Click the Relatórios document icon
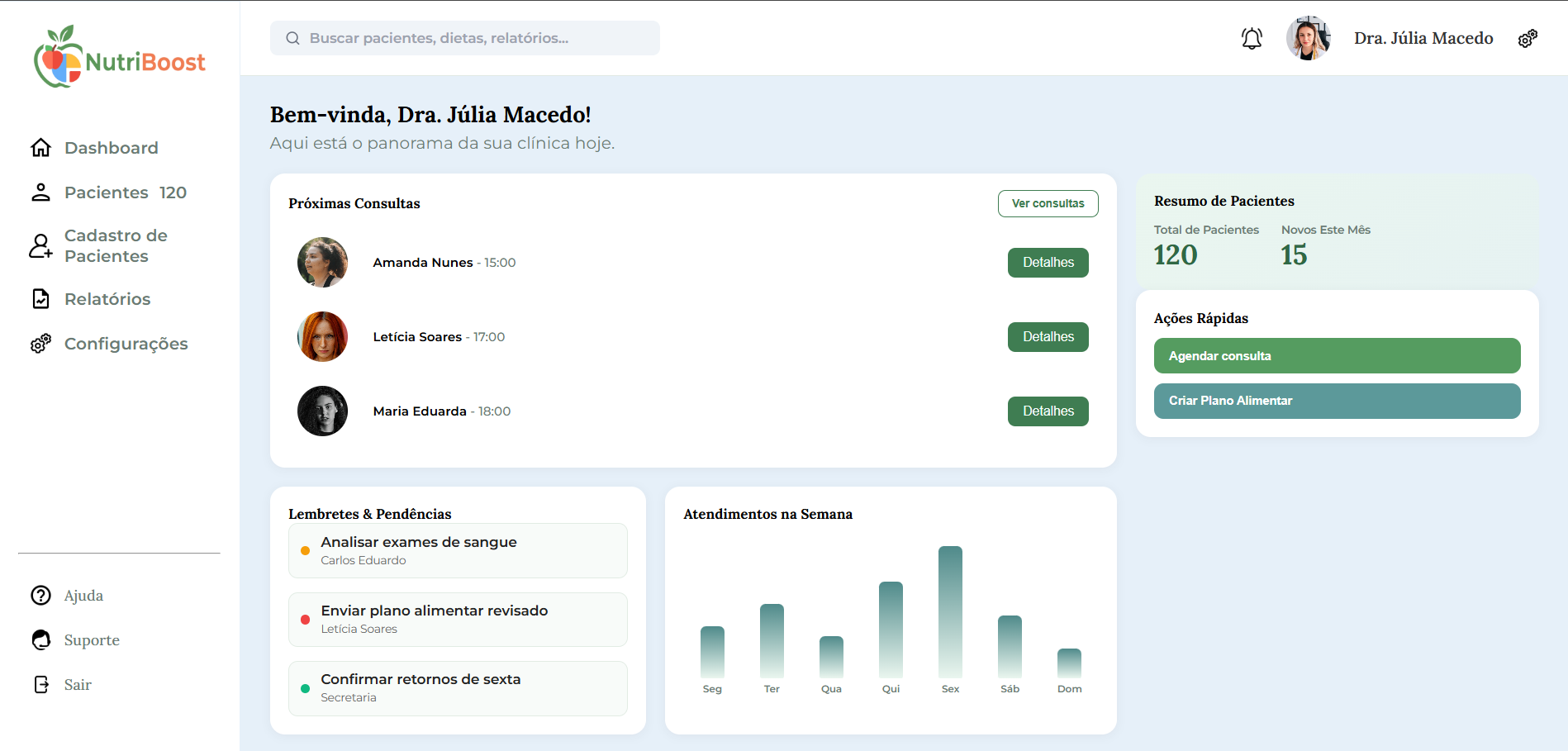 (40, 299)
